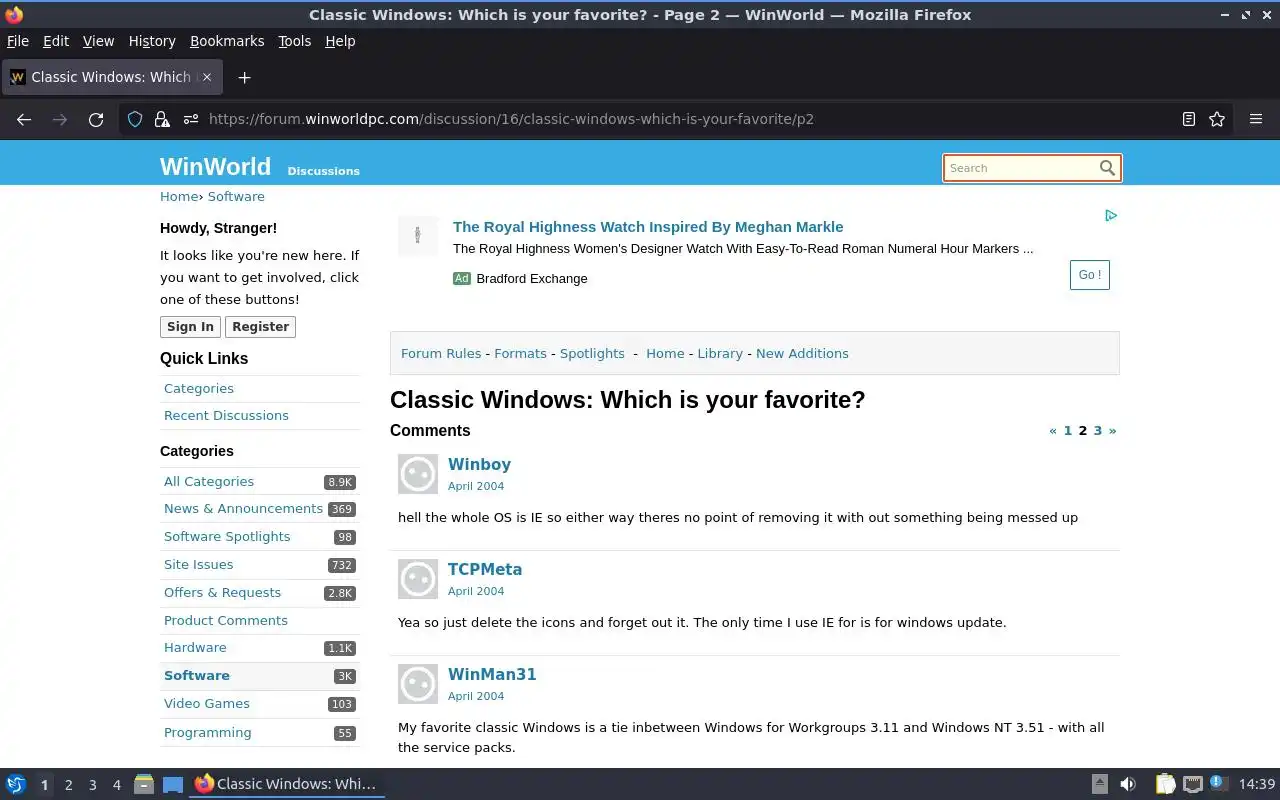Image resolution: width=1280 pixels, height=800 pixels.
Task: Open TCPMeta's avatar image
Action: tap(418, 579)
